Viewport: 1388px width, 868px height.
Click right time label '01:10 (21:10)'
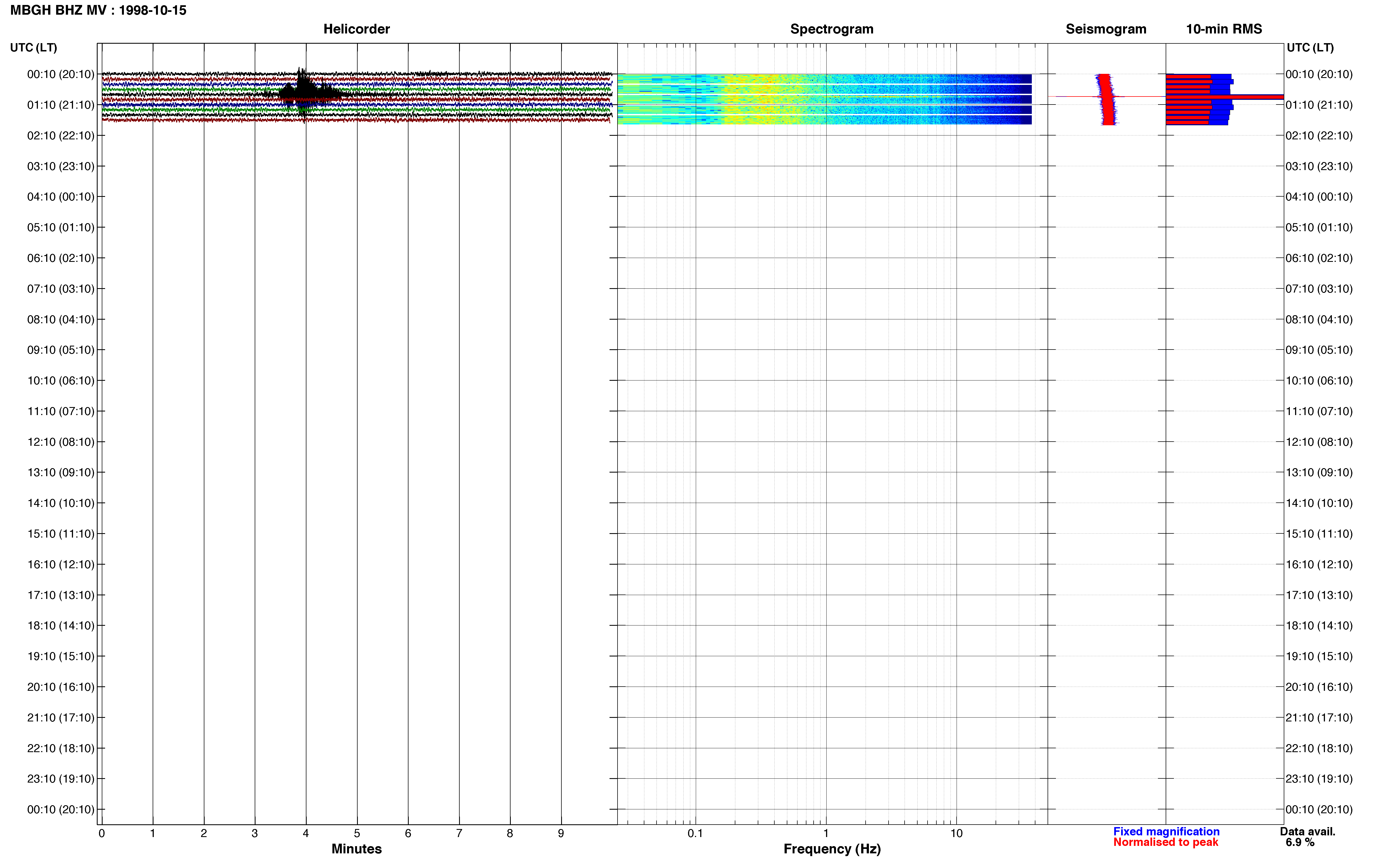pos(1319,105)
